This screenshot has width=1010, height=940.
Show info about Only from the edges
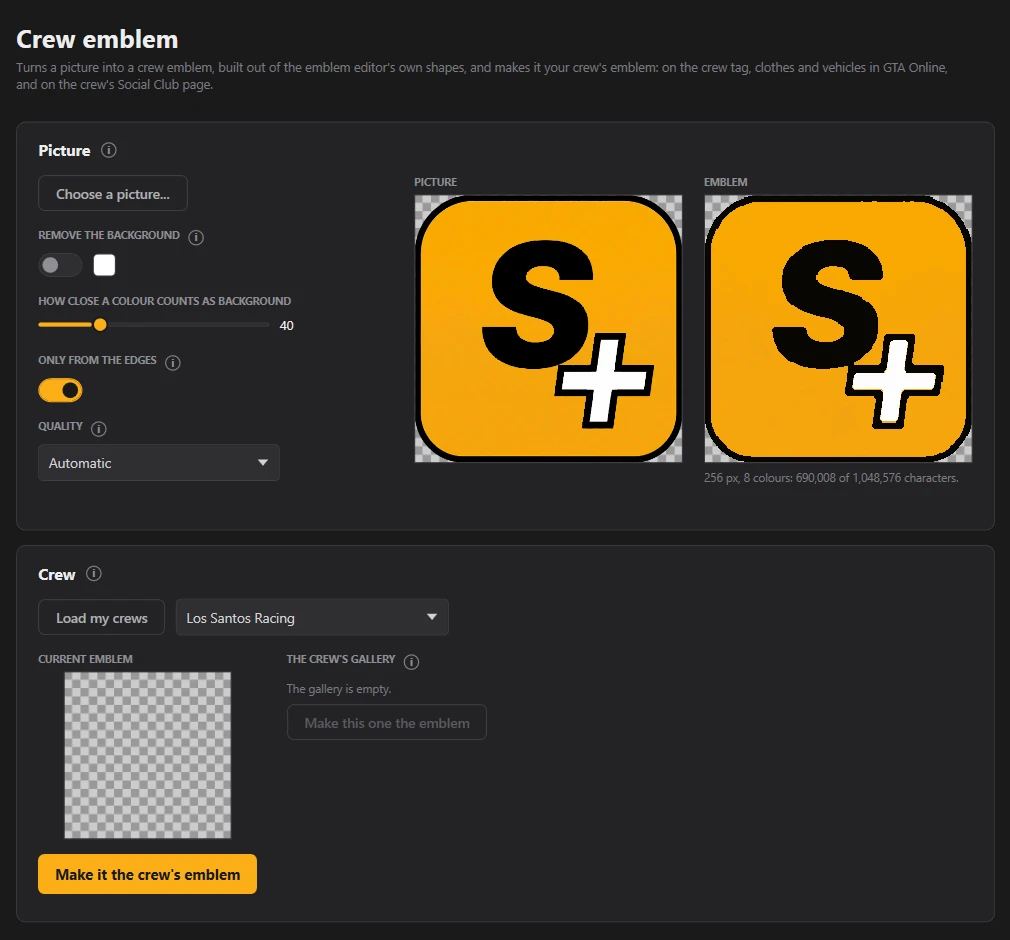[173, 362]
